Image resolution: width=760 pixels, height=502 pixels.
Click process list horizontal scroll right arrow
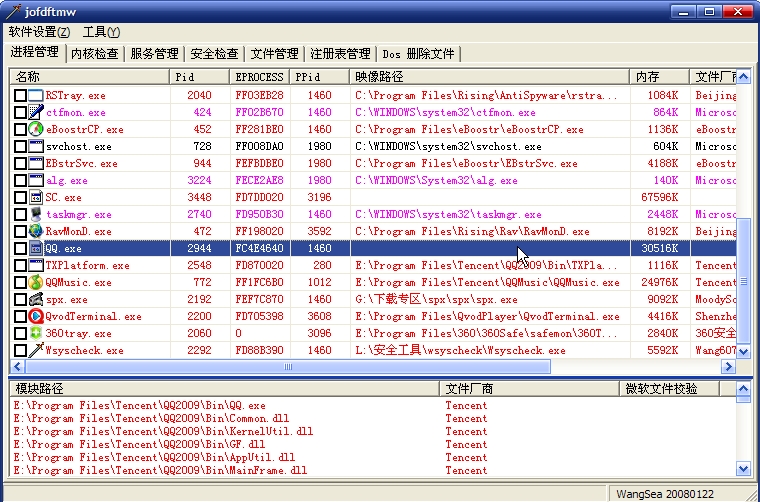click(x=728, y=367)
